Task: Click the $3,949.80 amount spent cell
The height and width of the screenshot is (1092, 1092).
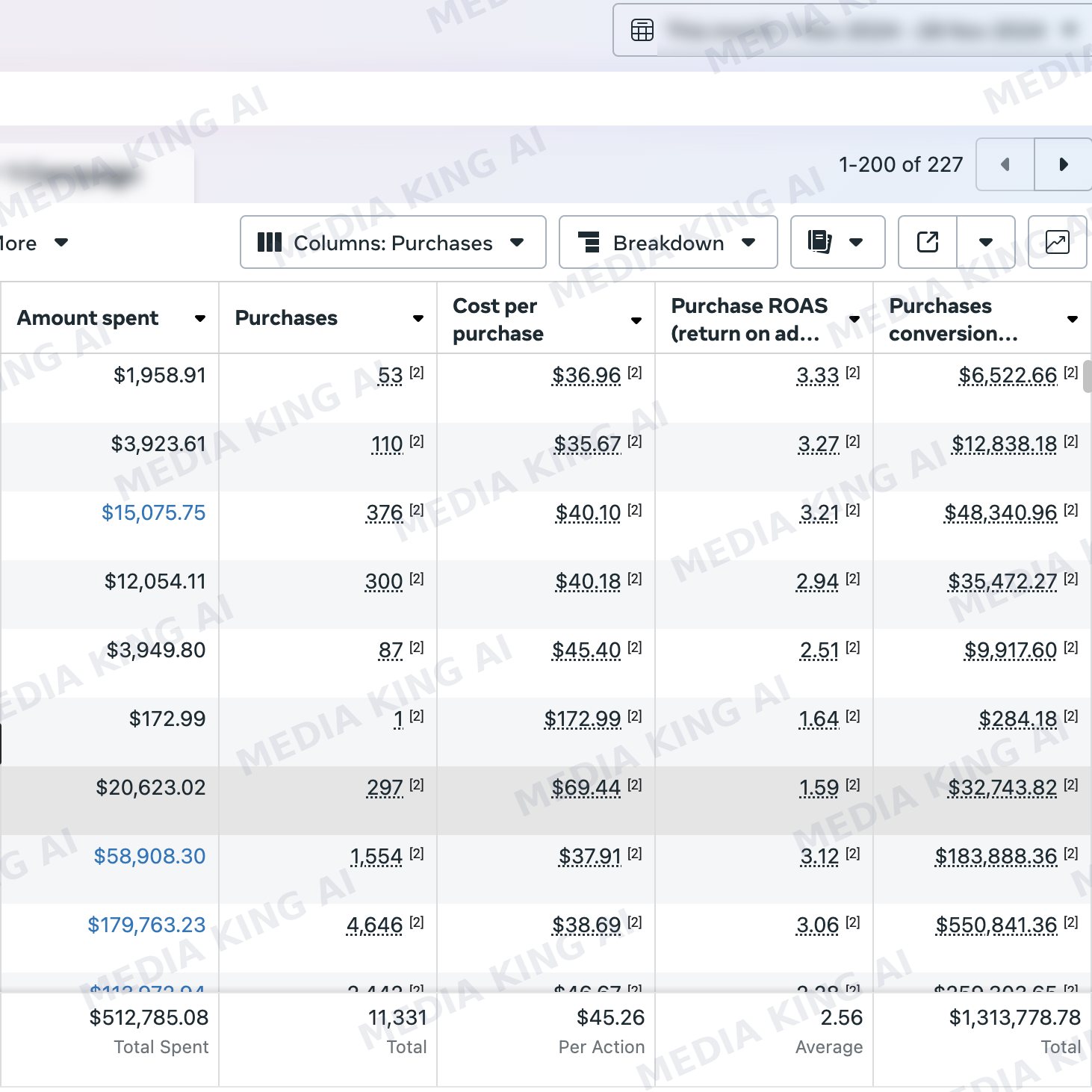Action: coord(156,650)
